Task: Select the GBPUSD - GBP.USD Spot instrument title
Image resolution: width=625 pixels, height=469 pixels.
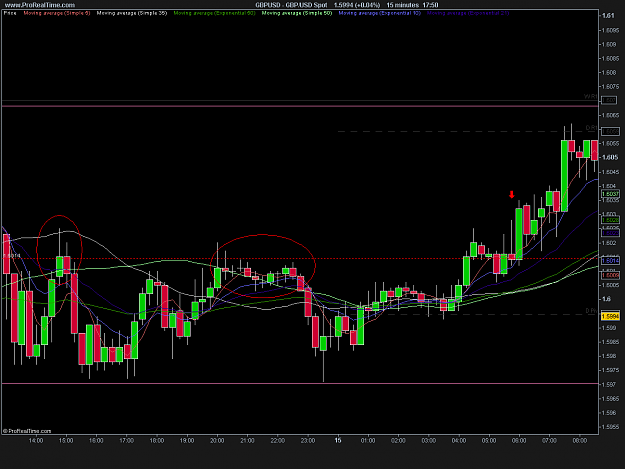Action: [291, 5]
